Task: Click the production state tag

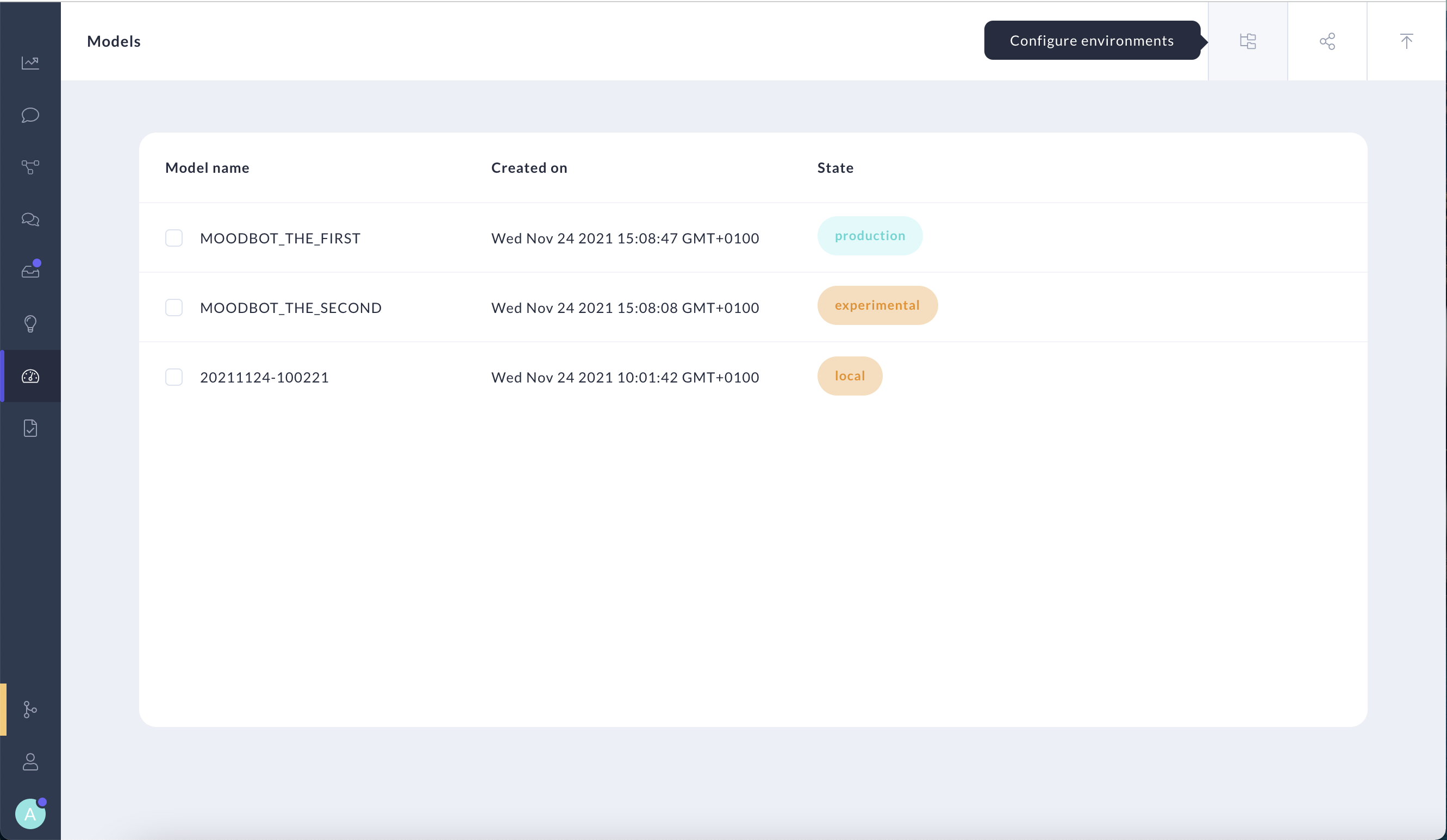Action: click(869, 236)
